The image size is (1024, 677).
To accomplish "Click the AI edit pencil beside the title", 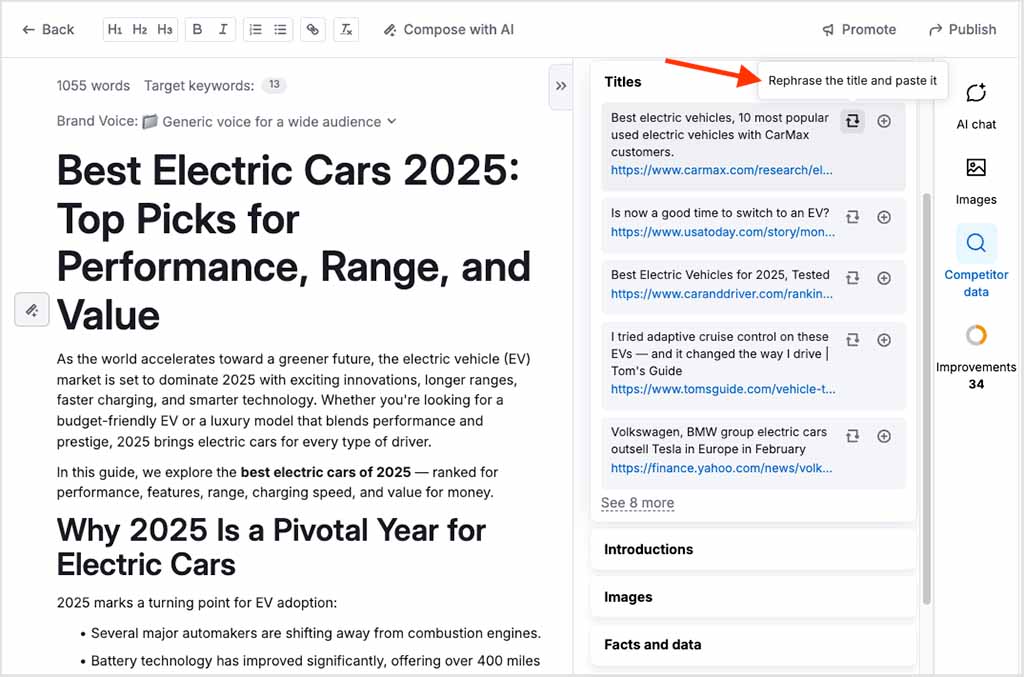I will coord(32,309).
